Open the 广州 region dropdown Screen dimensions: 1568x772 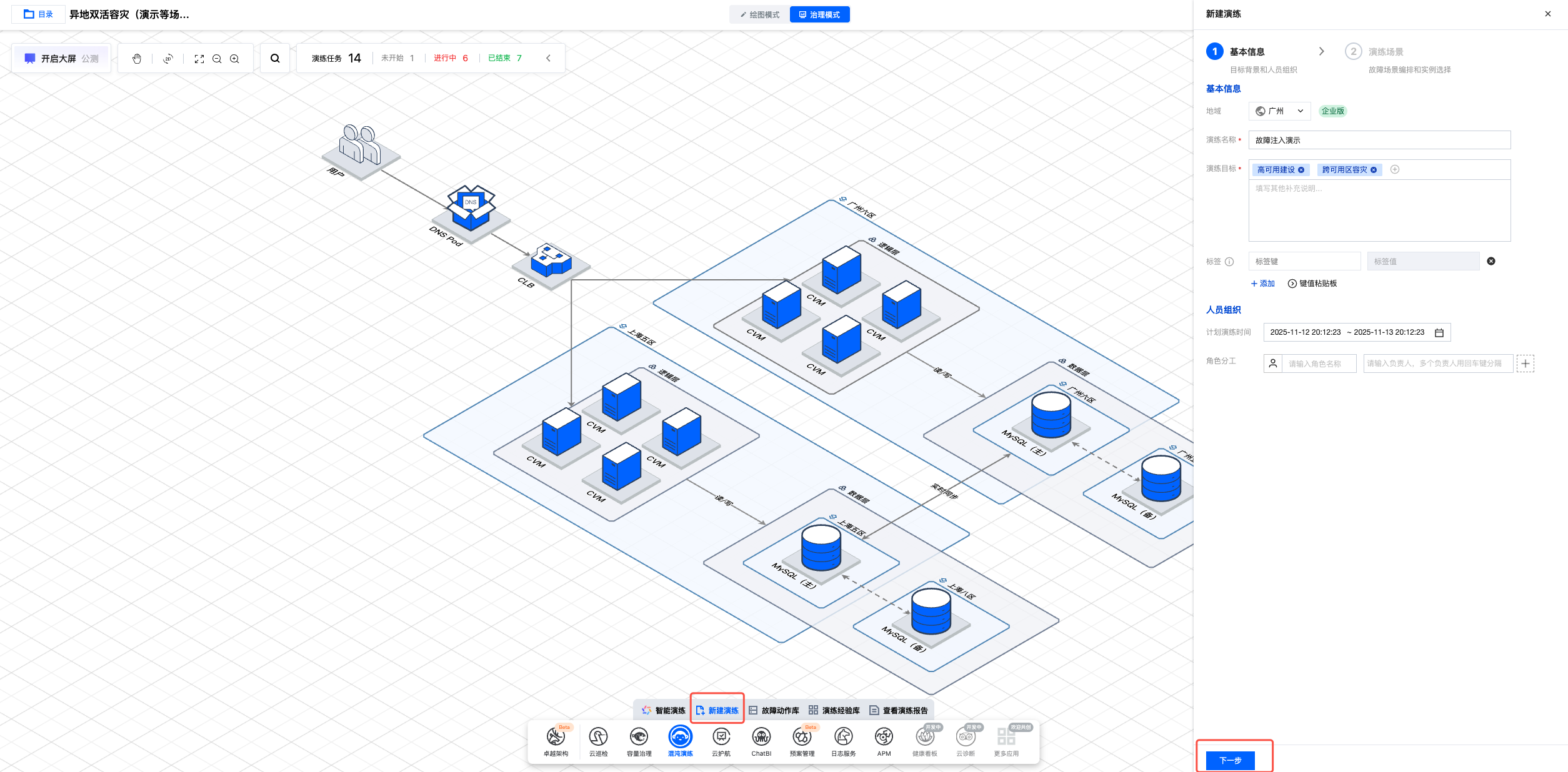coord(1279,111)
